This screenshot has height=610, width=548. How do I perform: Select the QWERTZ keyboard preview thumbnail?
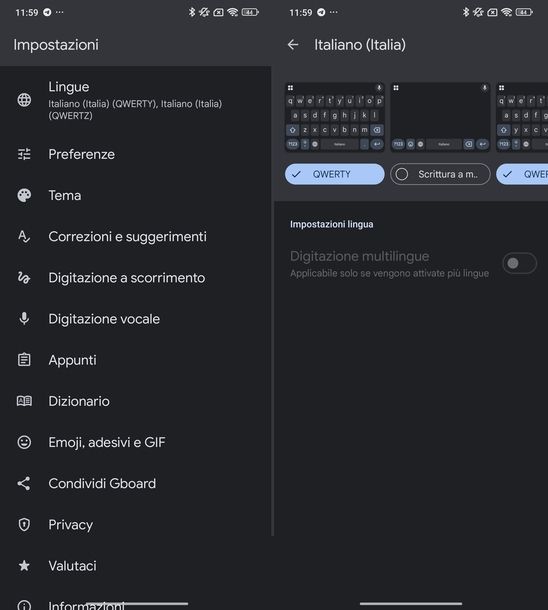pos(522,117)
